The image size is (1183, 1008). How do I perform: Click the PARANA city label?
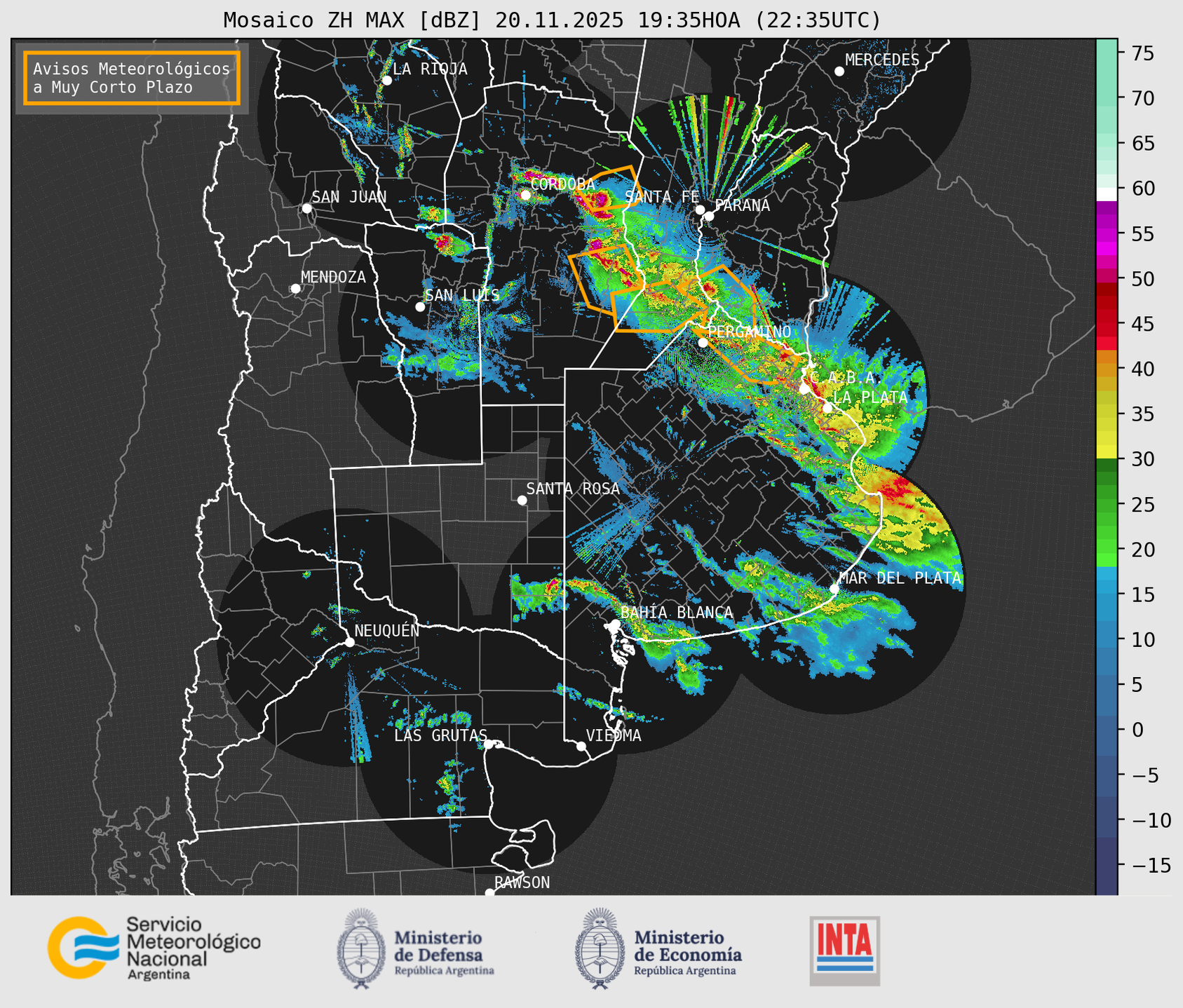[x=742, y=205]
